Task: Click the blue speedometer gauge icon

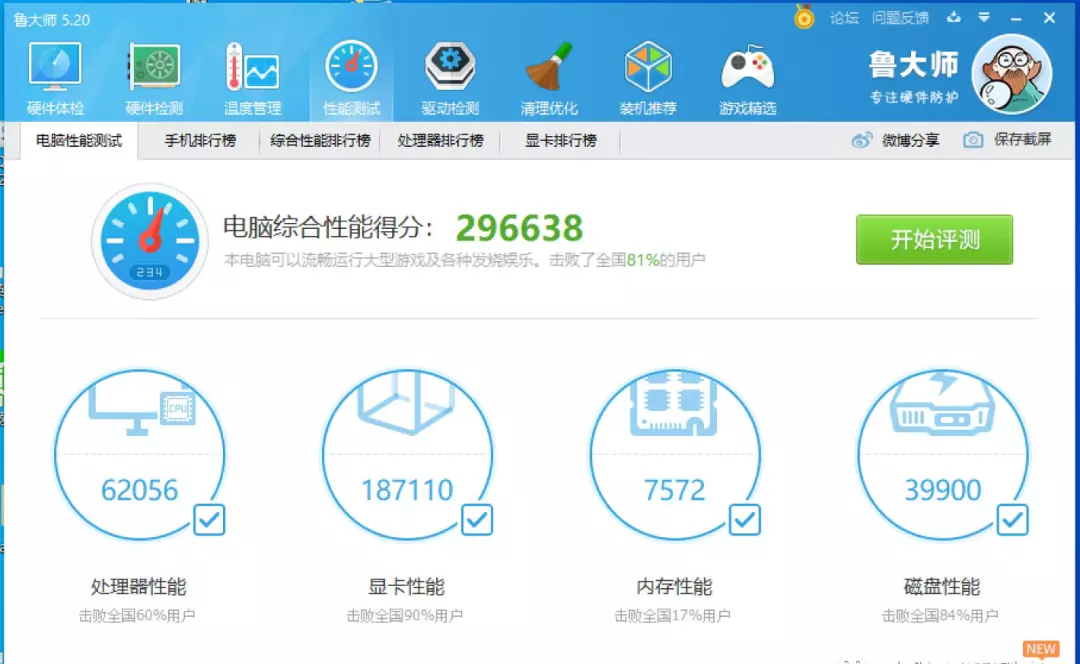Action: (149, 240)
